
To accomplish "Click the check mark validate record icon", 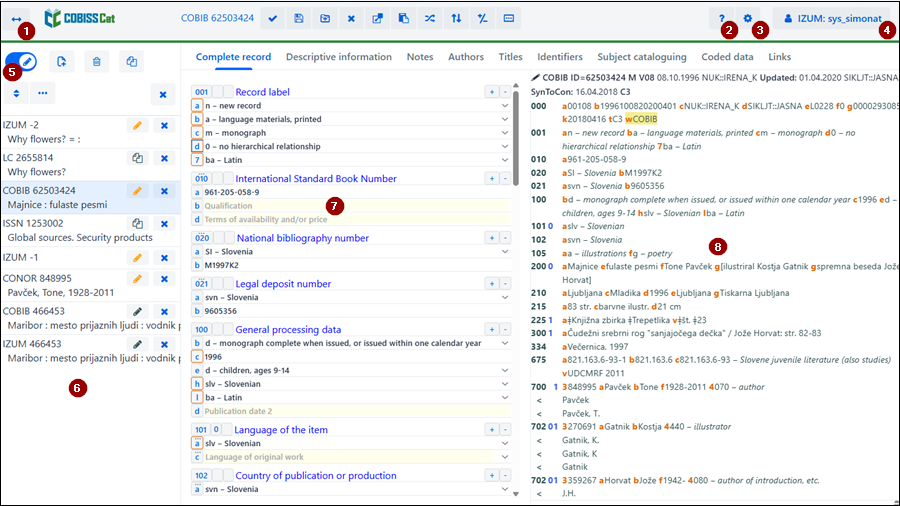I will [x=273, y=18].
